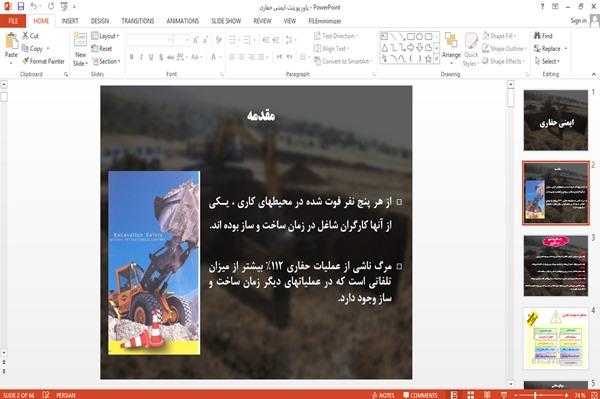
Task: Toggle Strikethrough formatting
Action: 170,57
